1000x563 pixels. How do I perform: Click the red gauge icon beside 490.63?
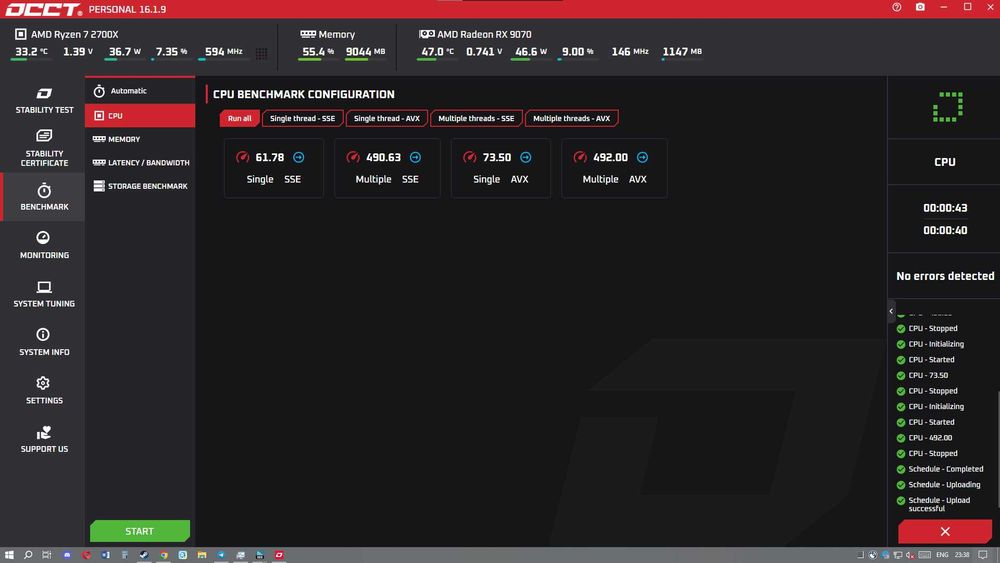pyautogui.click(x=353, y=157)
